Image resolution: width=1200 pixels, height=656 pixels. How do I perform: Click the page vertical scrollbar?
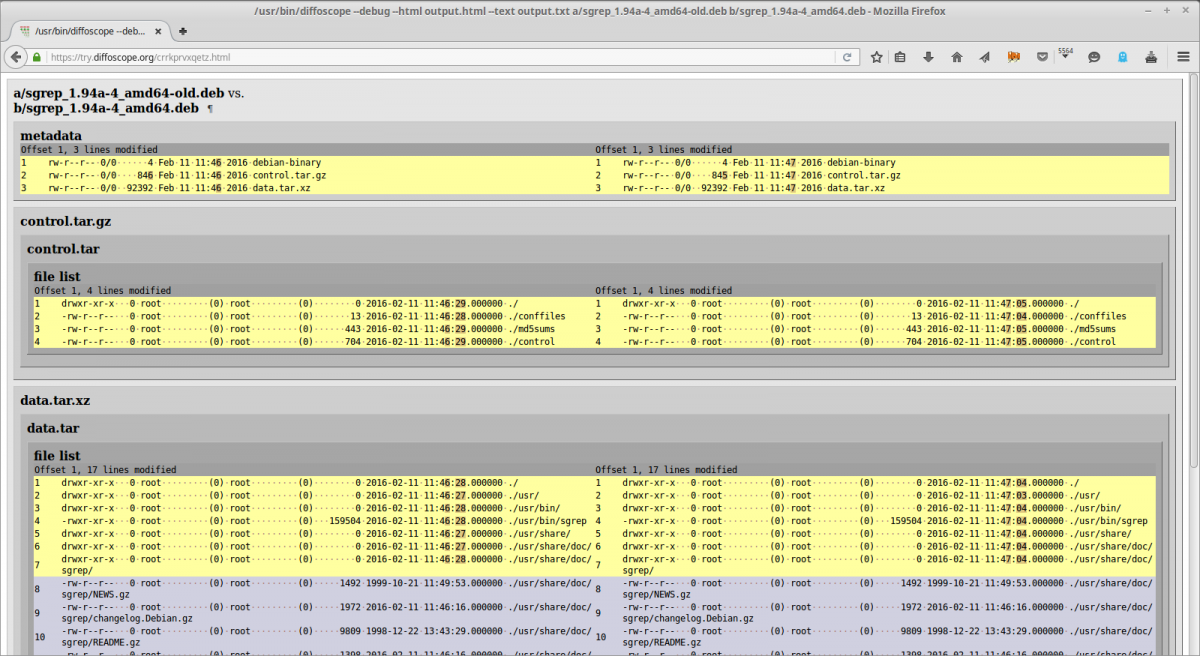point(1192,300)
